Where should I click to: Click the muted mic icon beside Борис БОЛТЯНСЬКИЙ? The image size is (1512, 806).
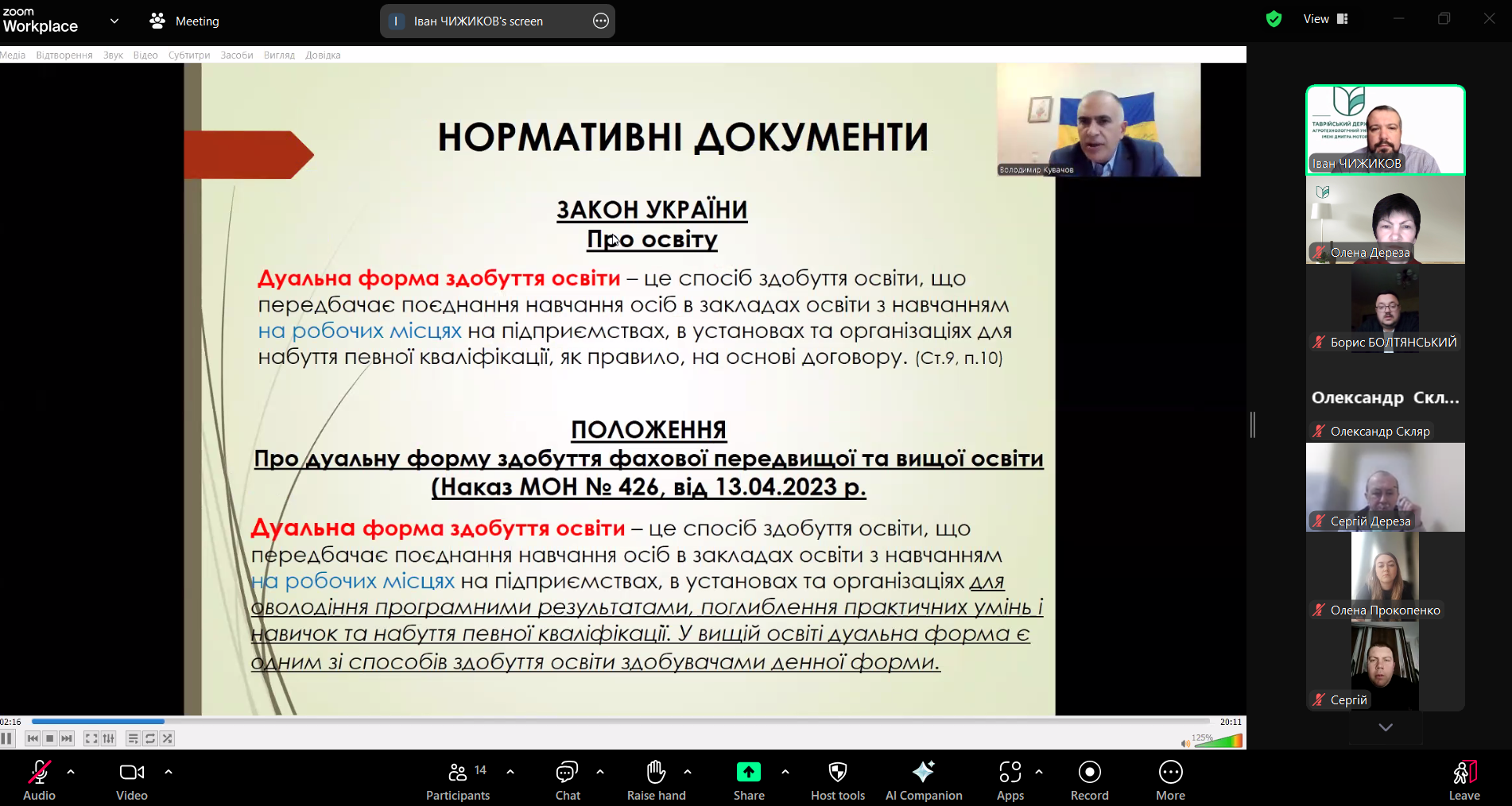(x=1319, y=343)
